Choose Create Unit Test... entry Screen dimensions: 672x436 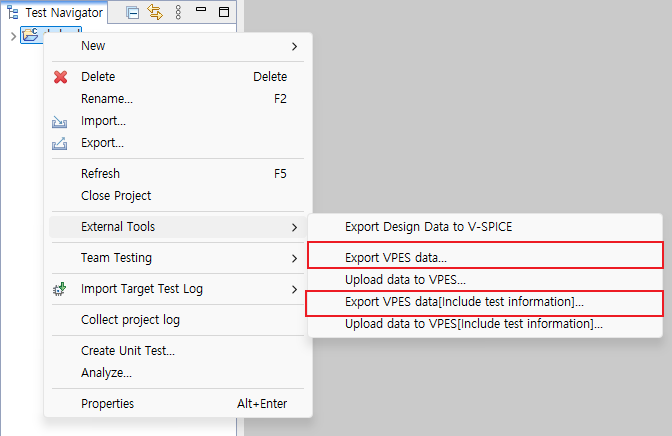pos(177,351)
